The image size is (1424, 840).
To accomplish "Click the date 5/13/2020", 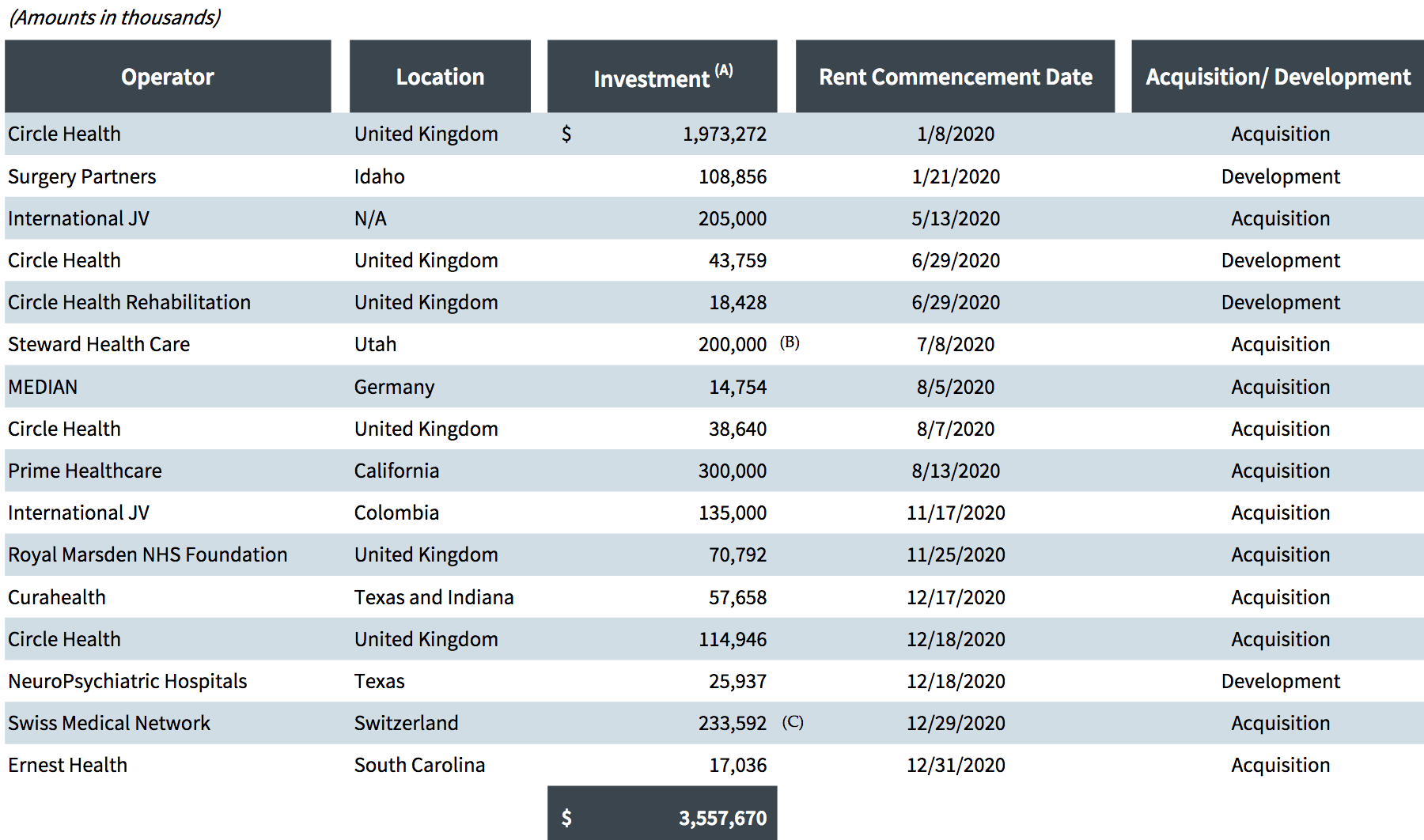I will [956, 218].
